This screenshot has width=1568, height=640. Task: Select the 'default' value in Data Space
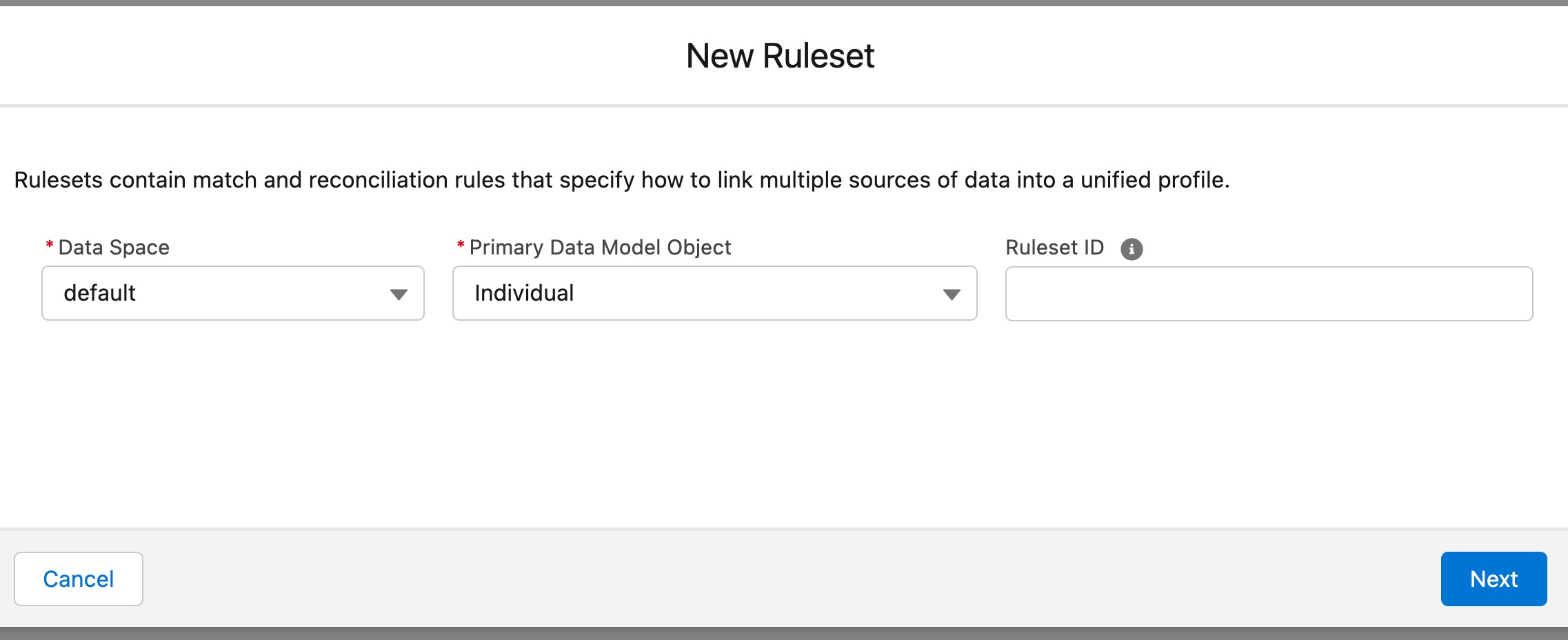click(100, 293)
